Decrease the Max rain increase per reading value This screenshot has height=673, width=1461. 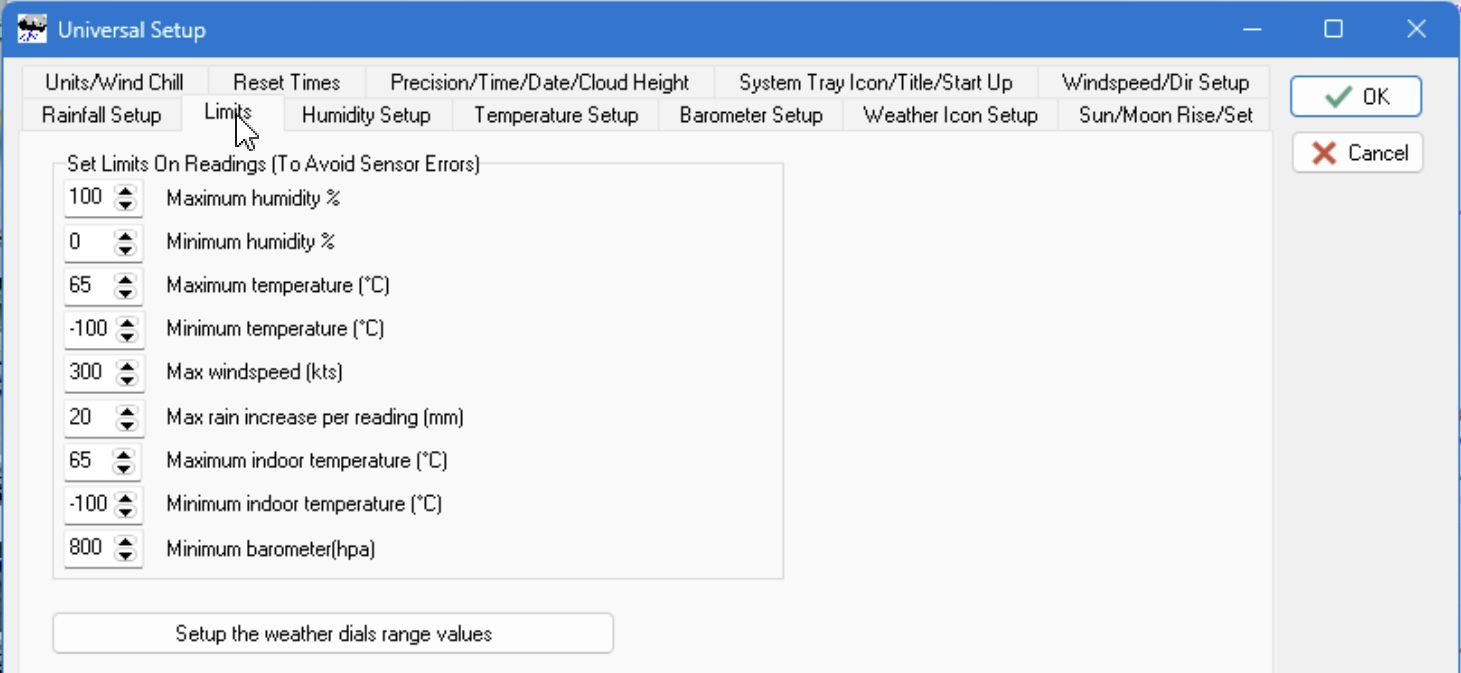[125, 423]
